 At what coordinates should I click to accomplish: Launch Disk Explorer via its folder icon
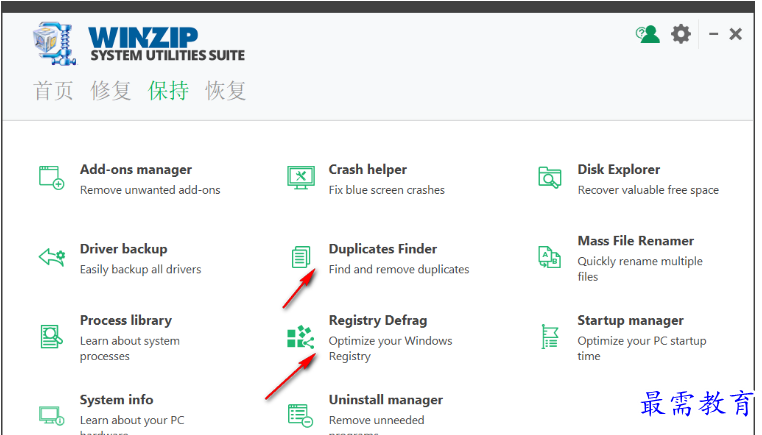[550, 177]
